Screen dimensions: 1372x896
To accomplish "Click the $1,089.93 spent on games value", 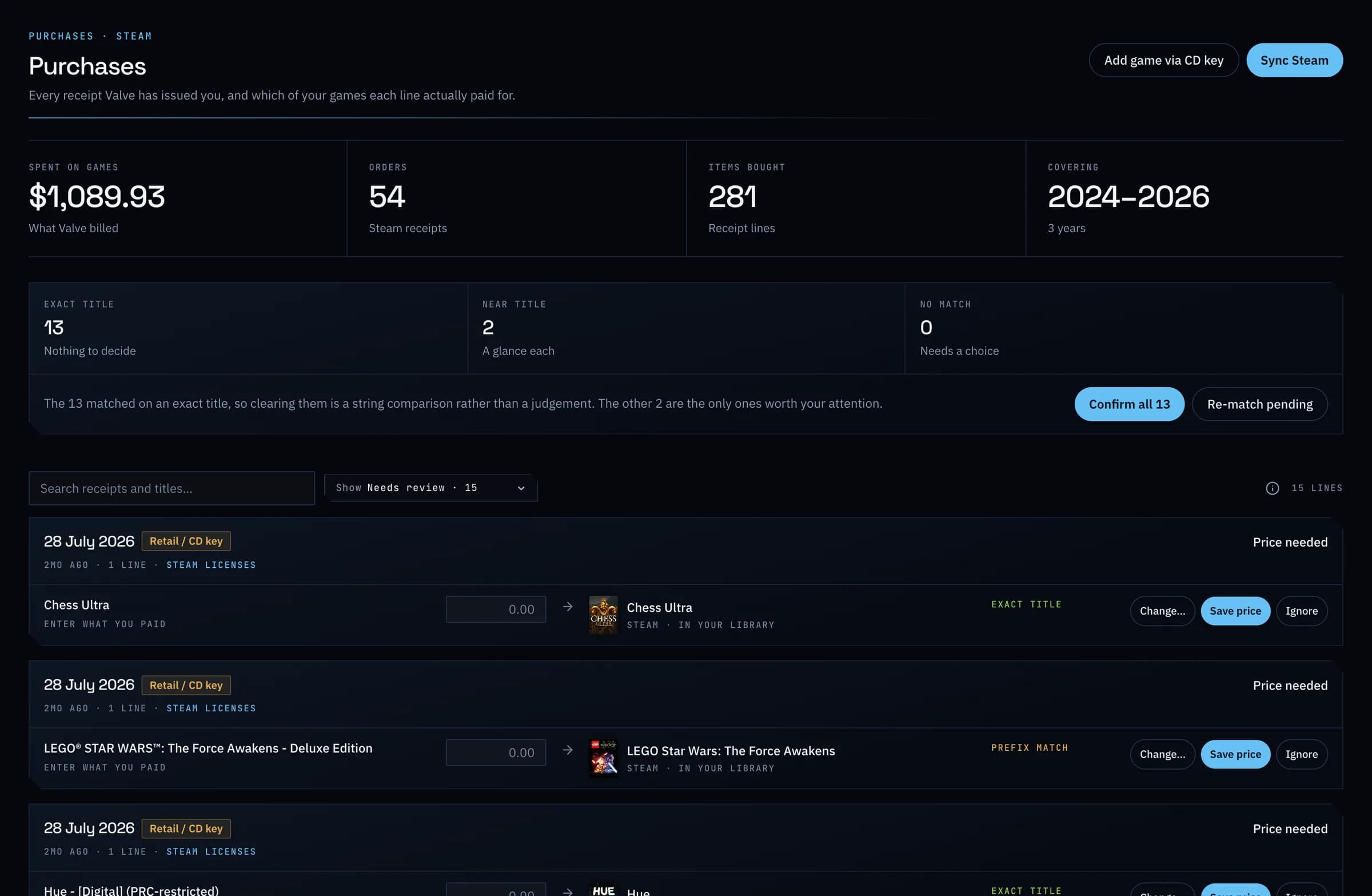I will click(x=97, y=197).
